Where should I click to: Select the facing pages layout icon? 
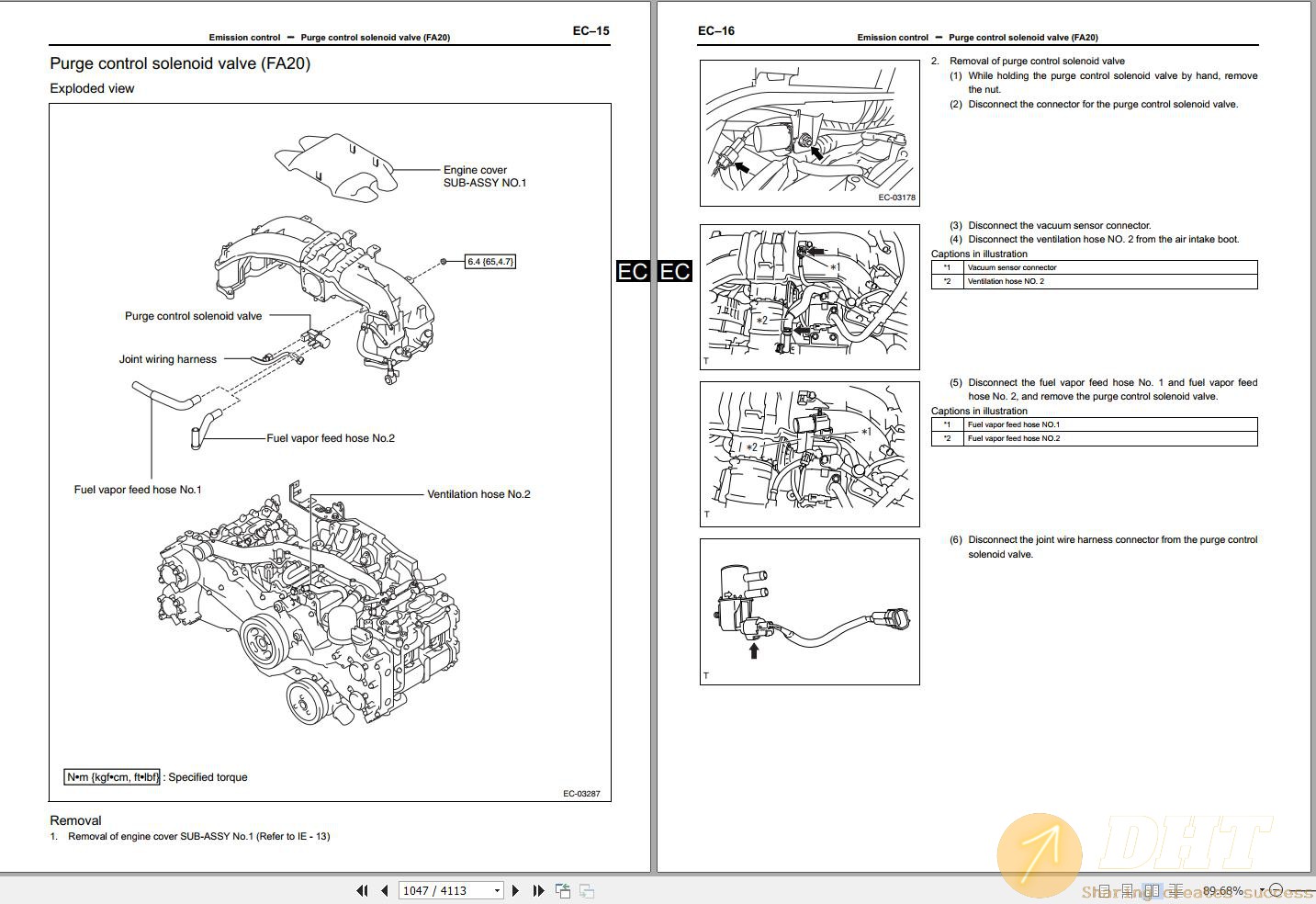[1152, 890]
